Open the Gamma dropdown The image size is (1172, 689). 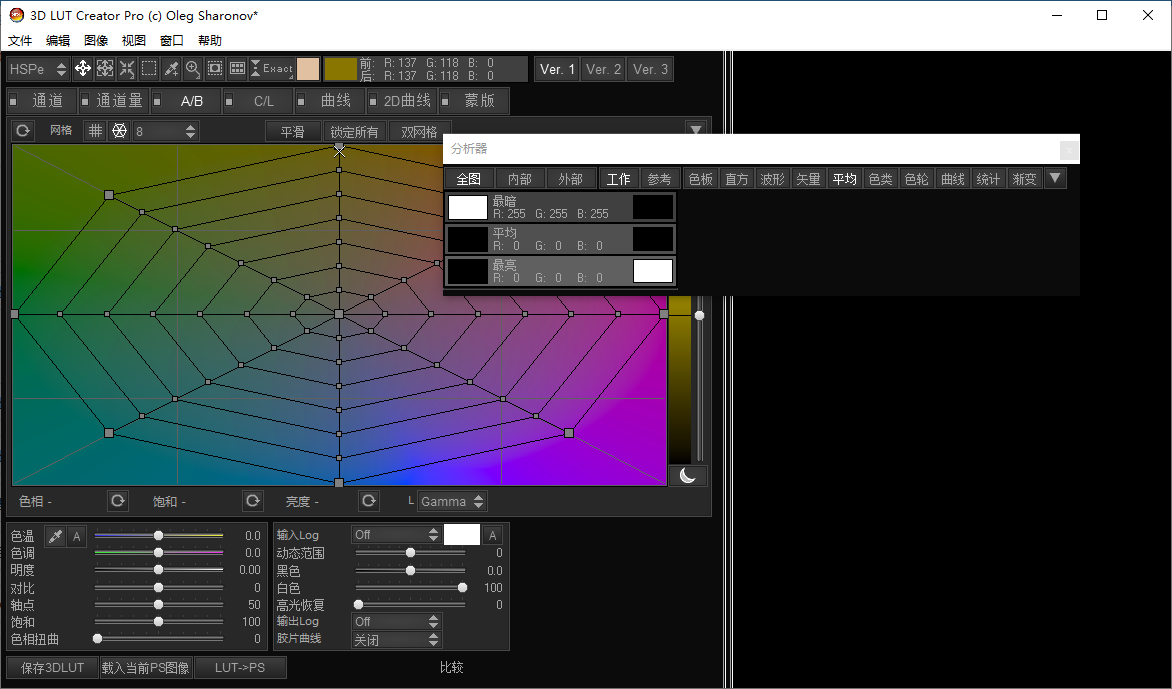click(452, 501)
